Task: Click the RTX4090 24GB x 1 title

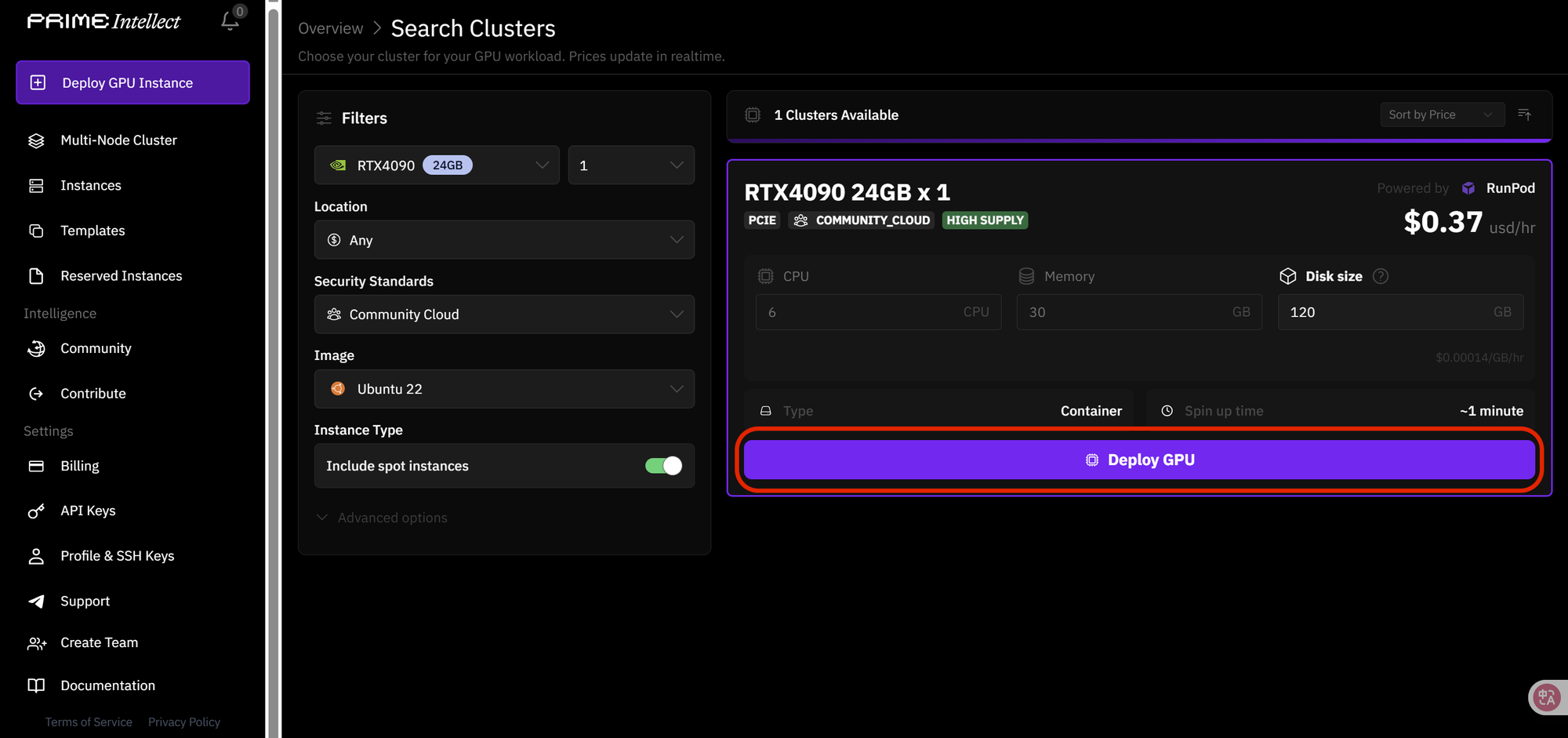Action: [847, 192]
